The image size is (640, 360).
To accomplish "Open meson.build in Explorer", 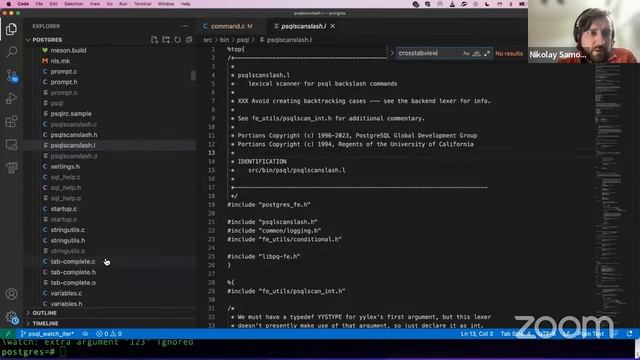I will [68, 50].
